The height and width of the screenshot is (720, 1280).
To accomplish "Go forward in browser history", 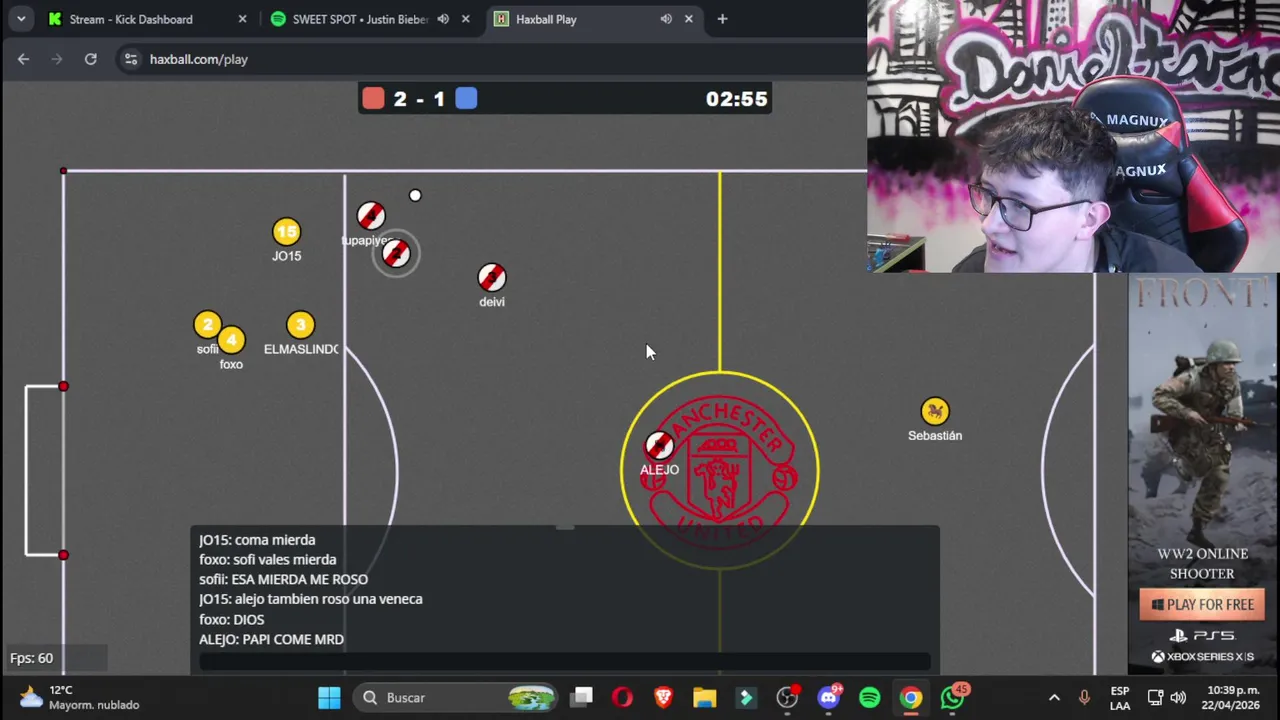I will pos(57,59).
